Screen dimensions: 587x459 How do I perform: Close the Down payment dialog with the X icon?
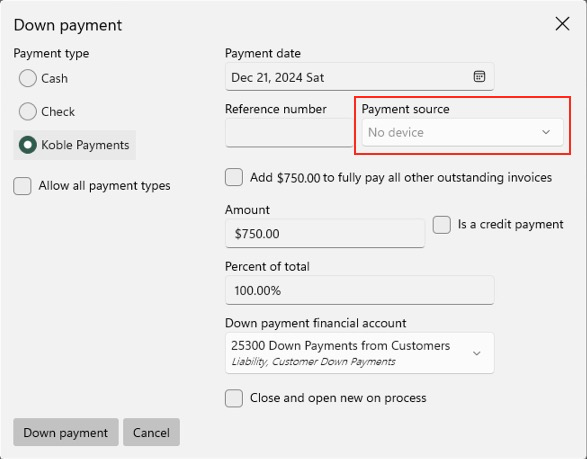point(562,24)
